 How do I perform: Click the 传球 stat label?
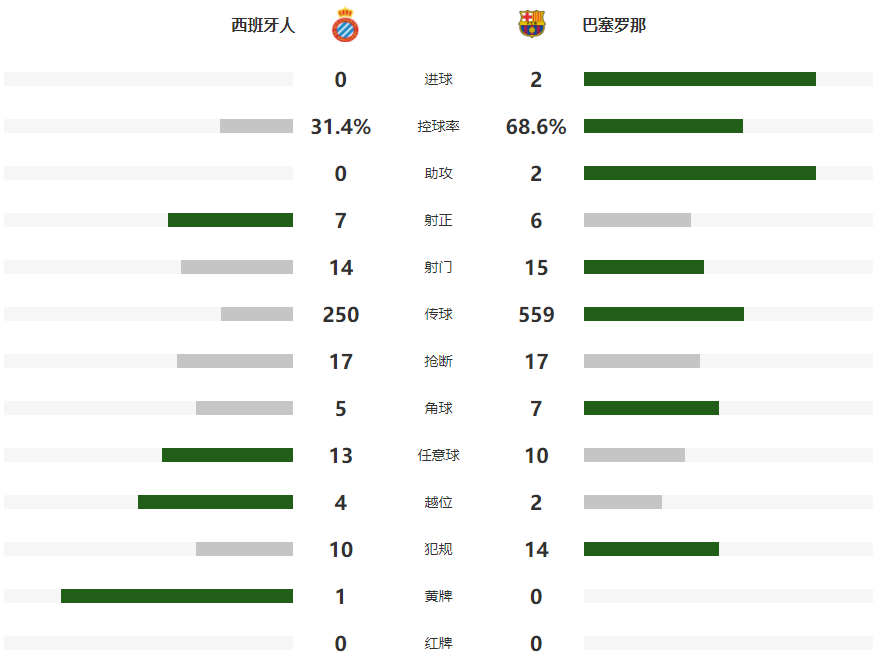pyautogui.click(x=438, y=315)
